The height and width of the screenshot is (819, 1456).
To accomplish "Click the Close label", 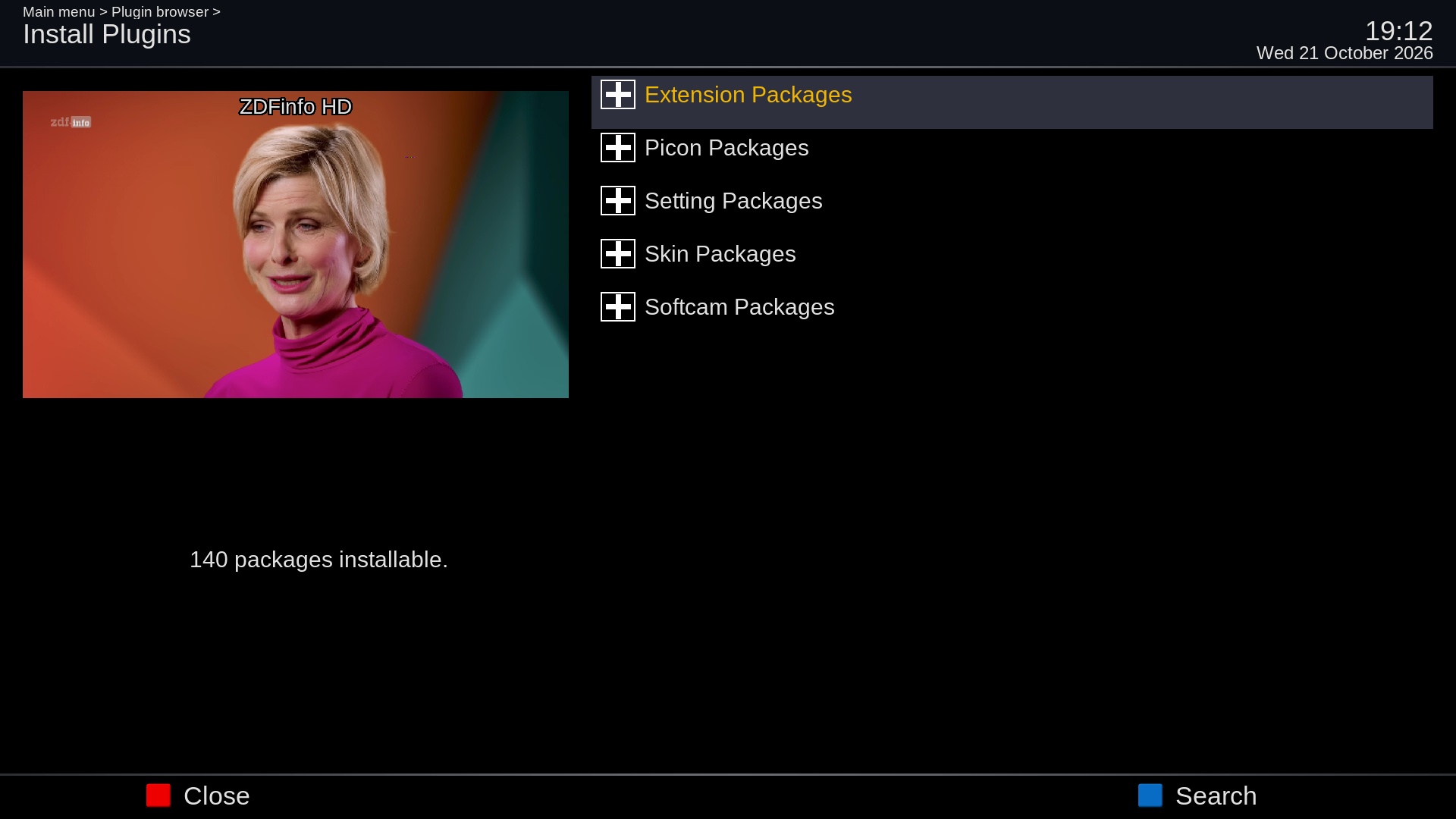I will click(216, 796).
